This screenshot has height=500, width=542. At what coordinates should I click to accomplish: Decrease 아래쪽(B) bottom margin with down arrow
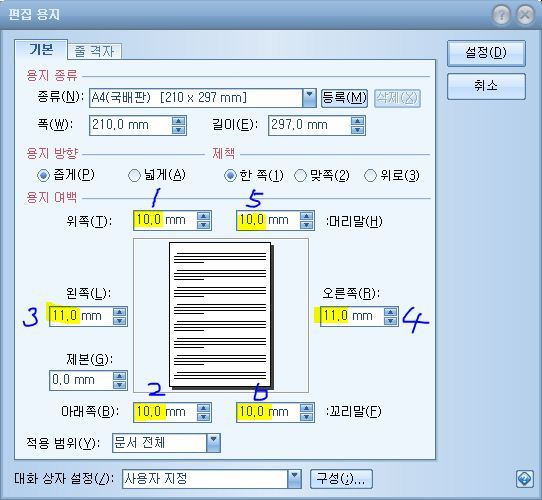click(204, 417)
